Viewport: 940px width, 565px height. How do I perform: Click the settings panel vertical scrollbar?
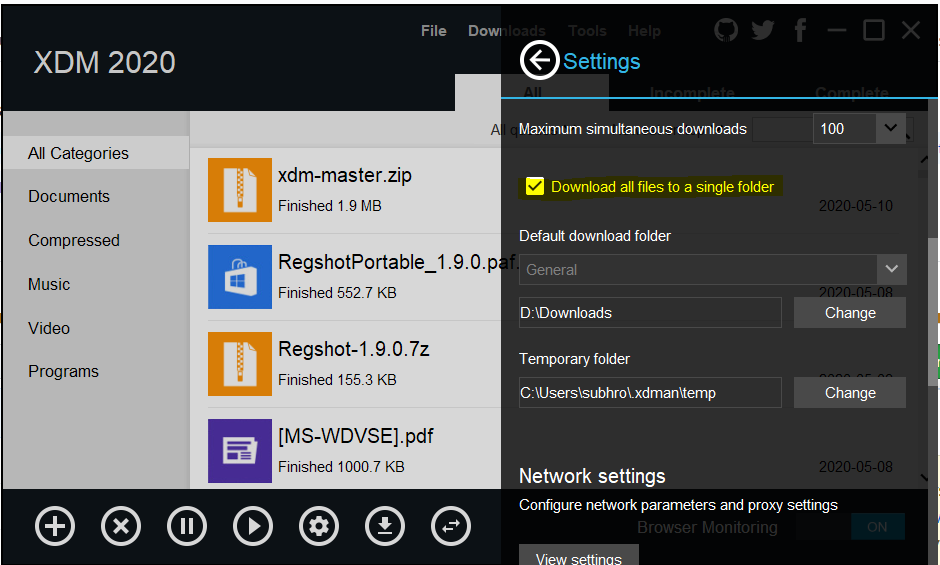[933, 312]
